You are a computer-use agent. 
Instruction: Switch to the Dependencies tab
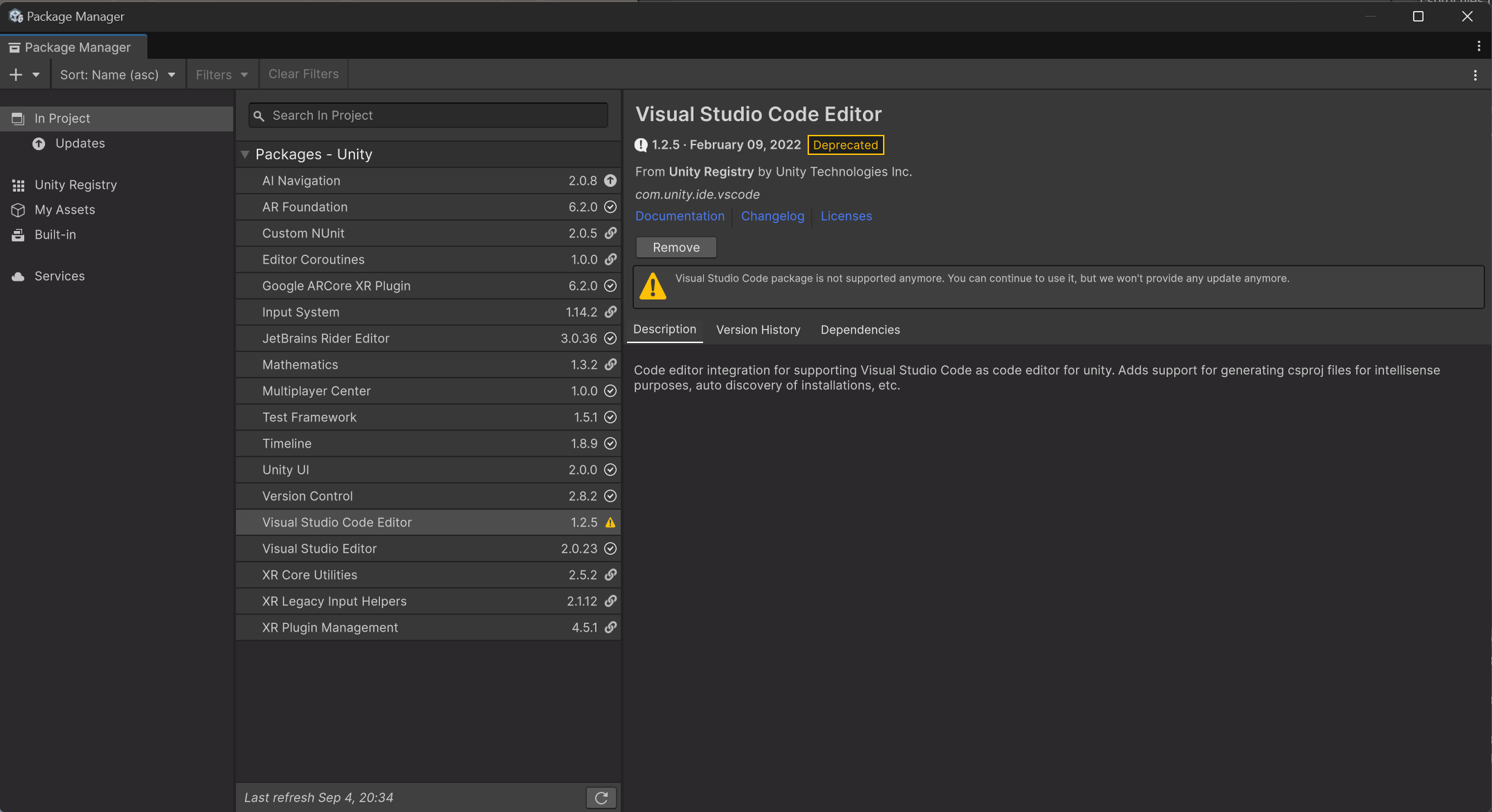(x=859, y=330)
